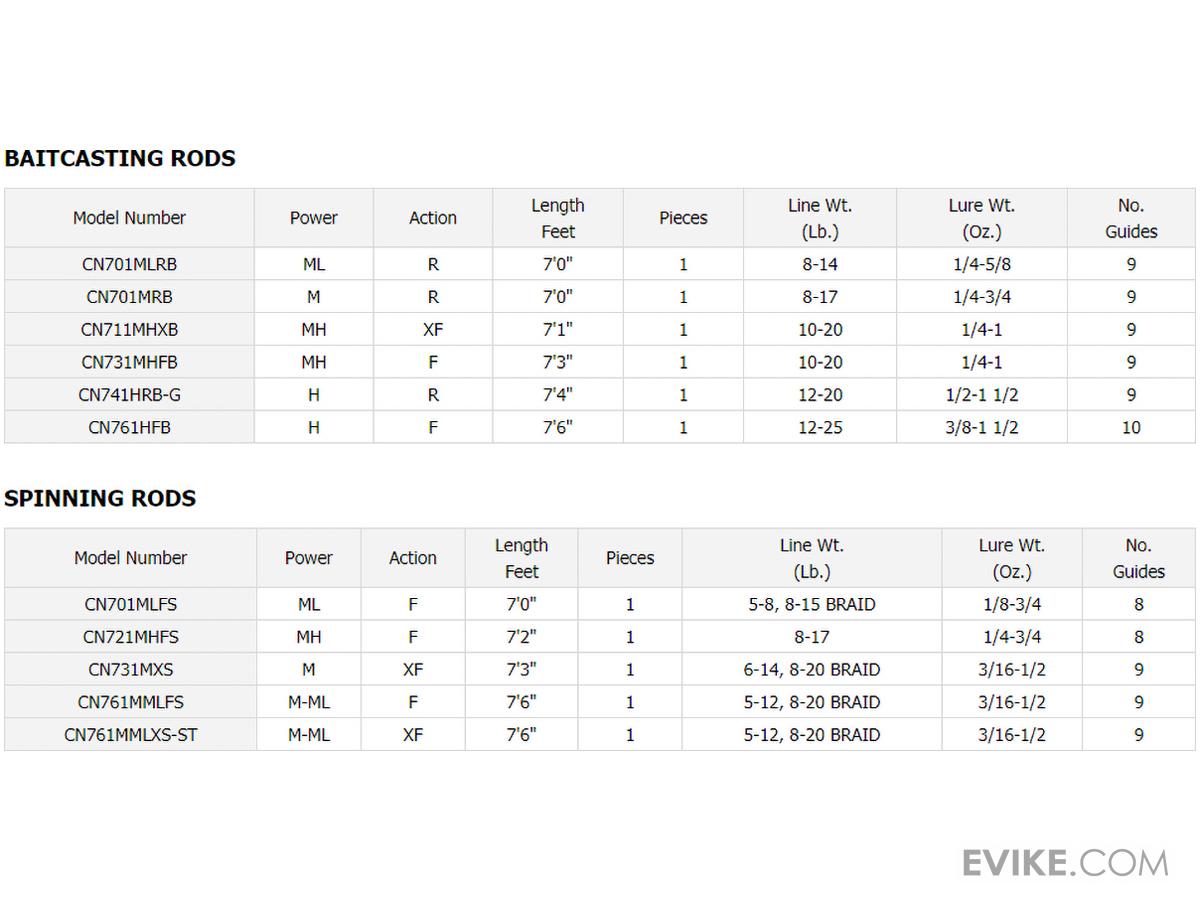Viewport: 1200px width, 900px height.
Task: Click the 6-14, 8-20 BRAID cell
Action: click(x=811, y=669)
